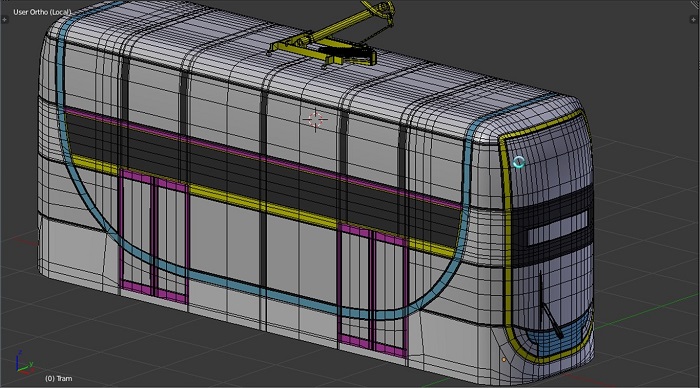The width and height of the screenshot is (700, 388).
Task: Expand the left tool shelf plus icon
Action: pos(4,20)
